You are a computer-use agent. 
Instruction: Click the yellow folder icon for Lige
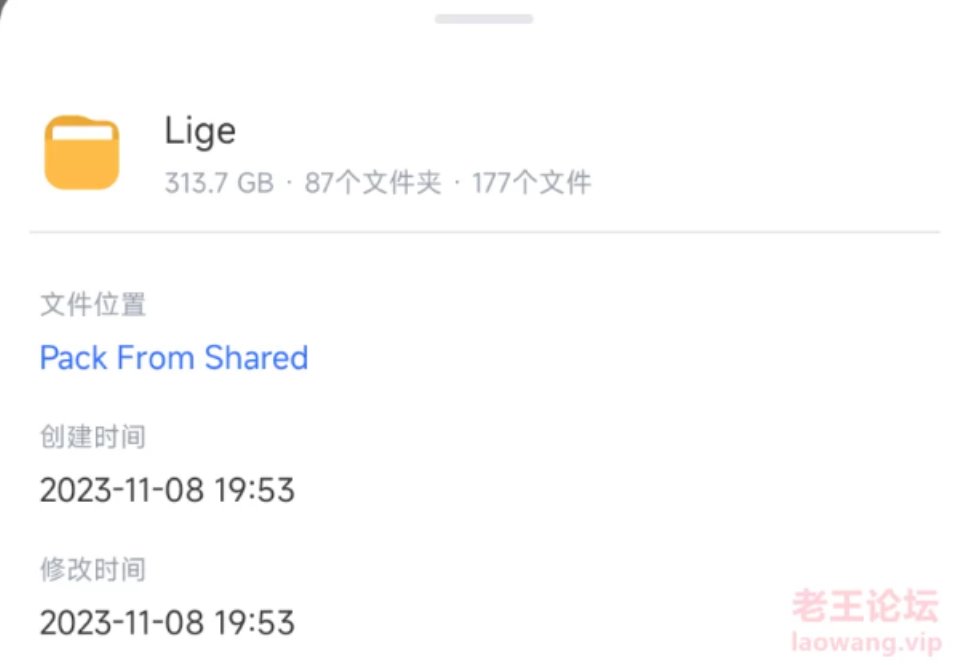84,152
